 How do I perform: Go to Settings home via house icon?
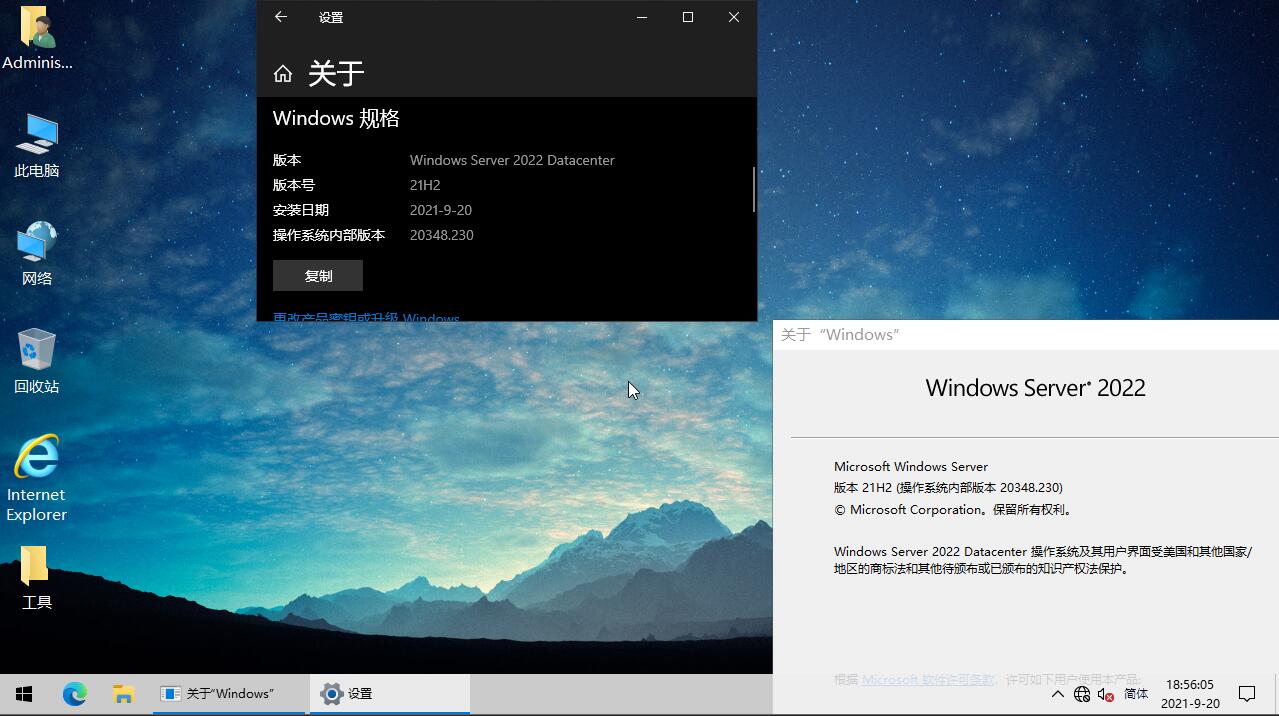coord(283,74)
